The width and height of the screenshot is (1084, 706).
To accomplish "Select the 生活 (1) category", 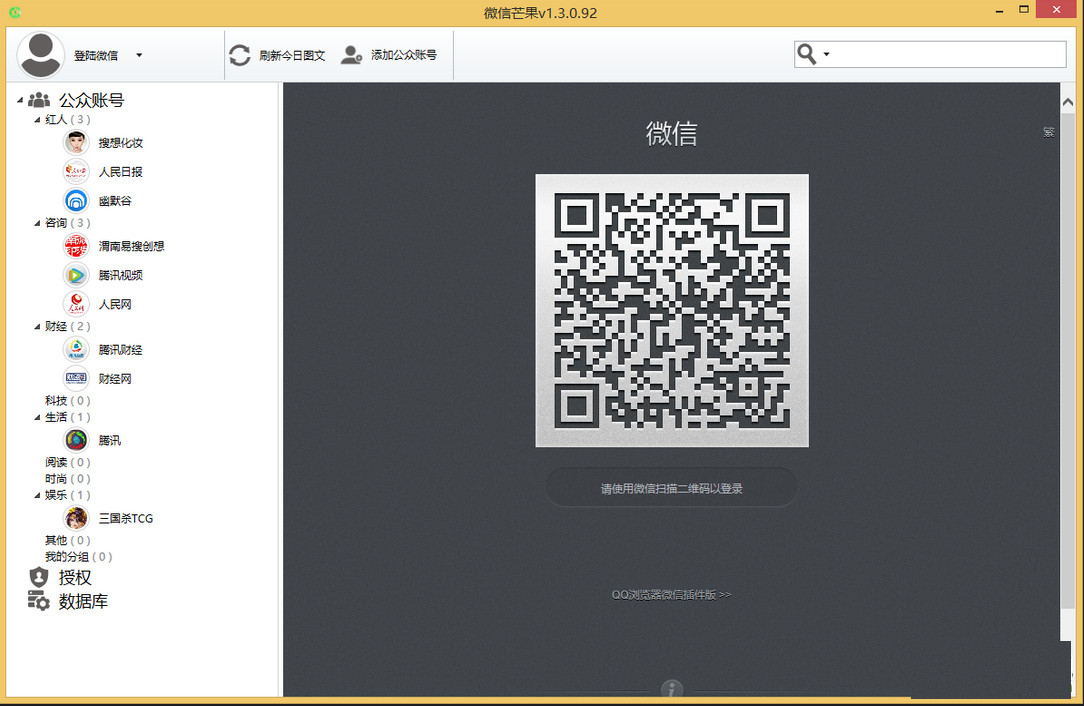I will pos(68,417).
